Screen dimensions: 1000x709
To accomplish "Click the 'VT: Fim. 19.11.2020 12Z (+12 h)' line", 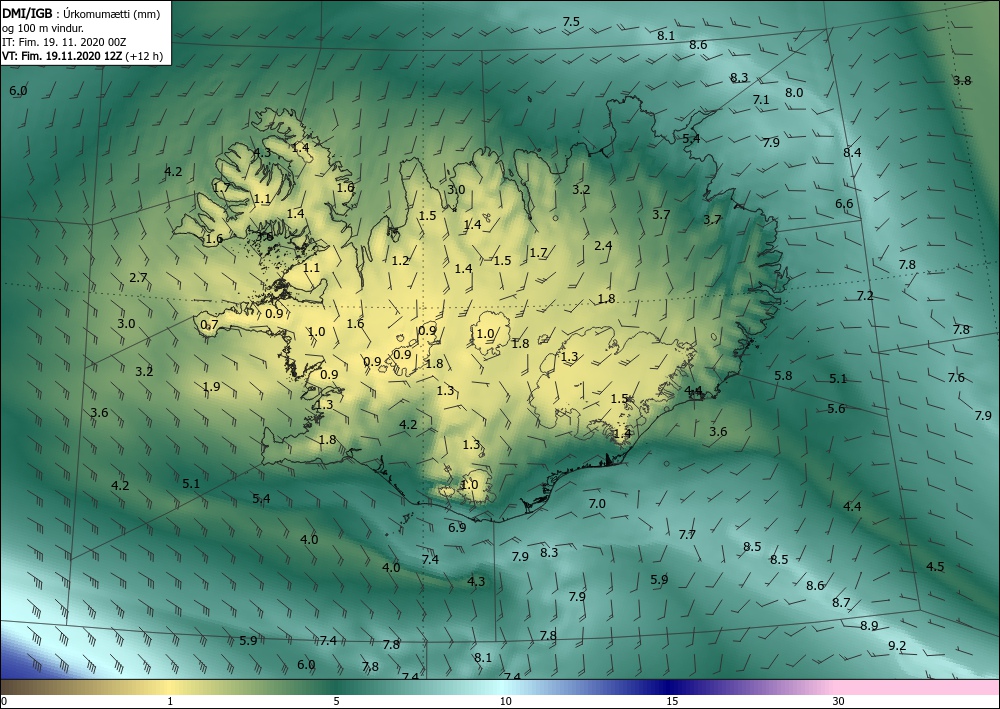I will click(82, 56).
